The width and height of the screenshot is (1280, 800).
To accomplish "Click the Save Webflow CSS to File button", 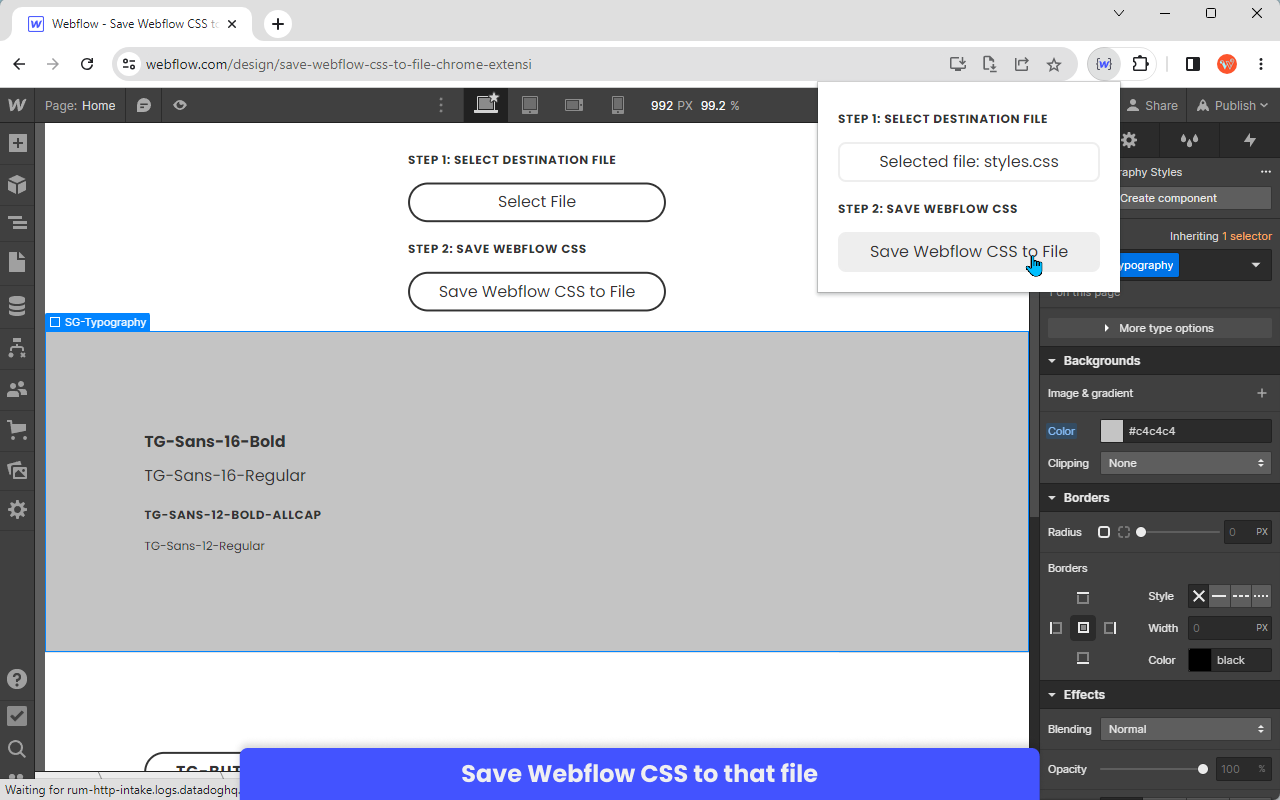I will click(x=968, y=251).
